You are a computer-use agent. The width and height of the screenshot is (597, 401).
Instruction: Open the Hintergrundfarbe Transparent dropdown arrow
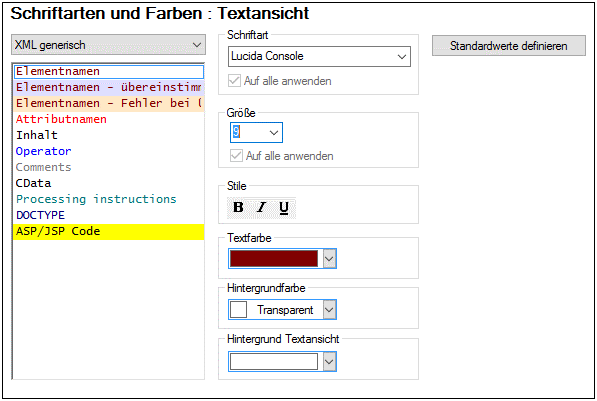click(x=329, y=310)
